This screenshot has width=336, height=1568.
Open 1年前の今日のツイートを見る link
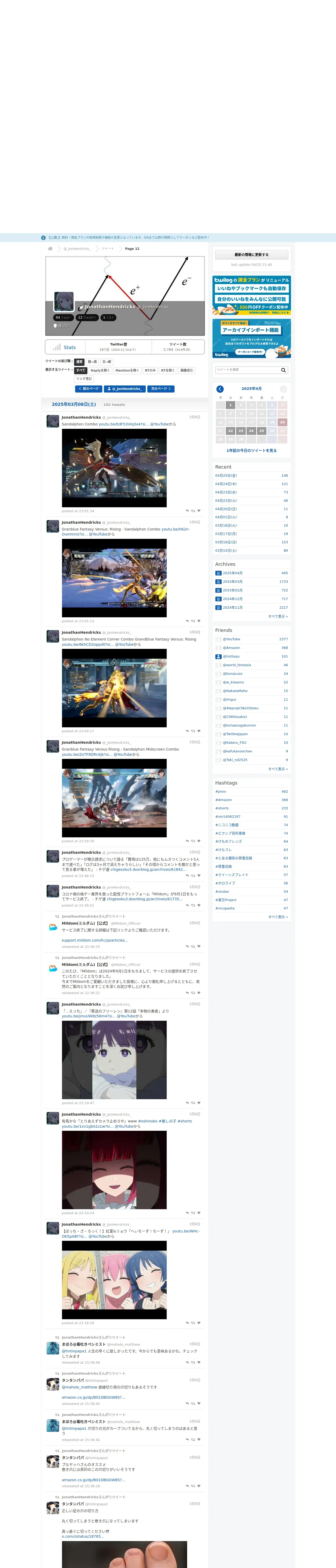251,451
